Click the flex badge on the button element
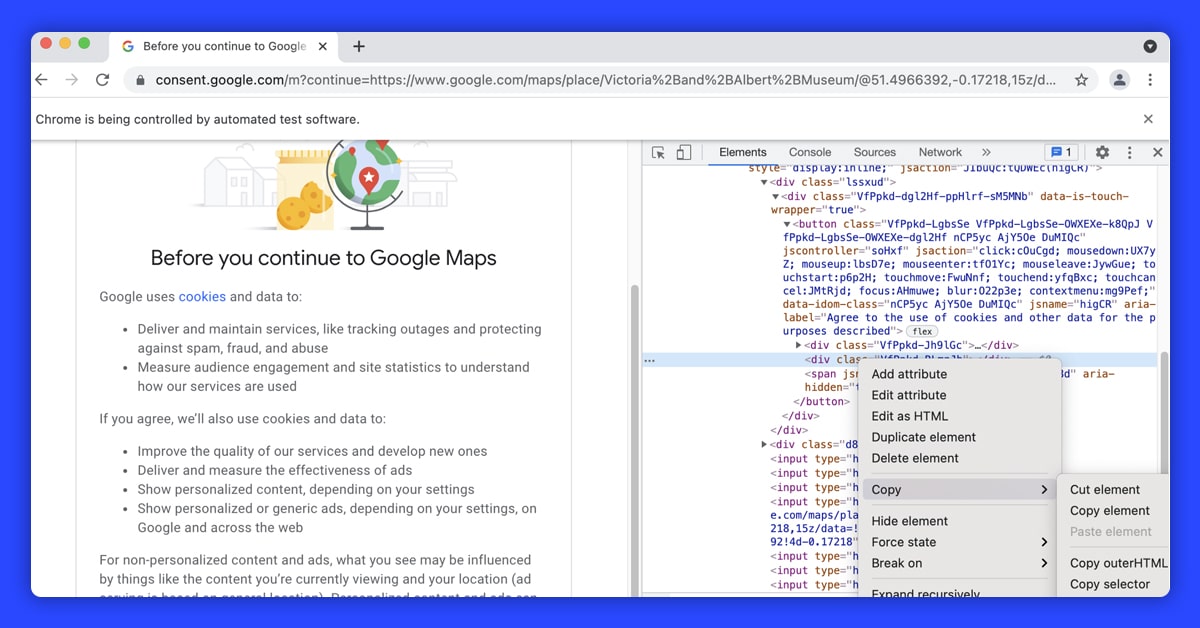The height and width of the screenshot is (628, 1200). [921, 331]
